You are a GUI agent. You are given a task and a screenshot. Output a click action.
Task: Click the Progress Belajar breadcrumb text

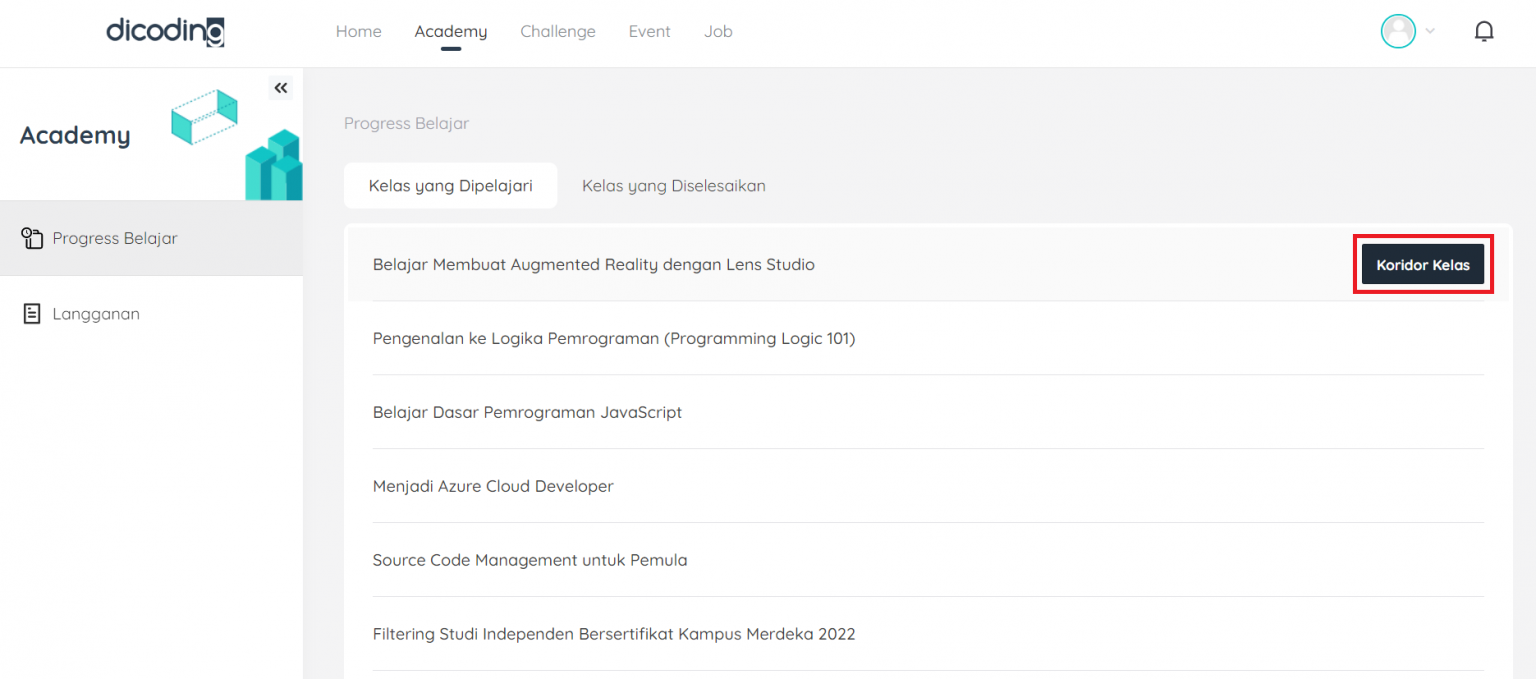pos(406,123)
